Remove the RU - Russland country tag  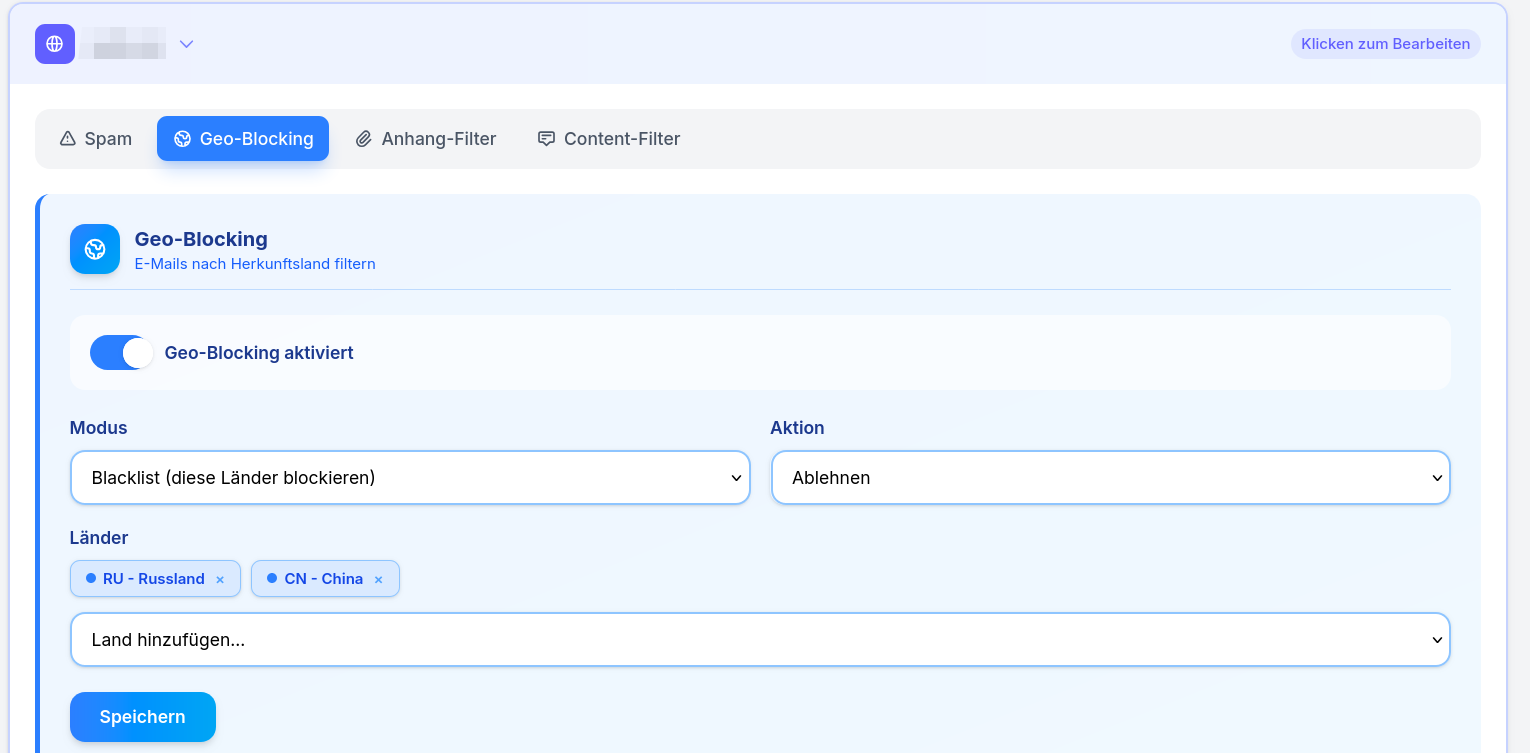click(220, 580)
